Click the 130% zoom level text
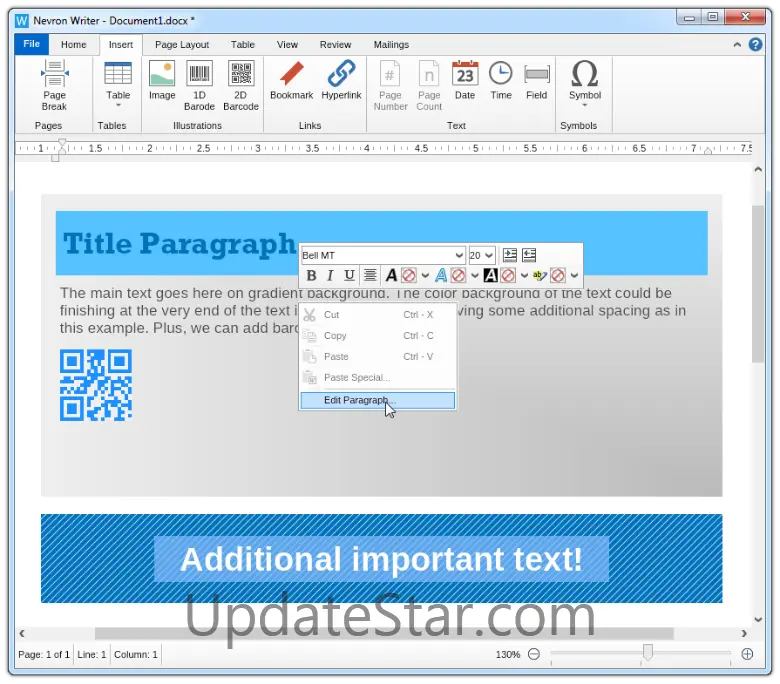The height and width of the screenshot is (684, 780). click(508, 655)
